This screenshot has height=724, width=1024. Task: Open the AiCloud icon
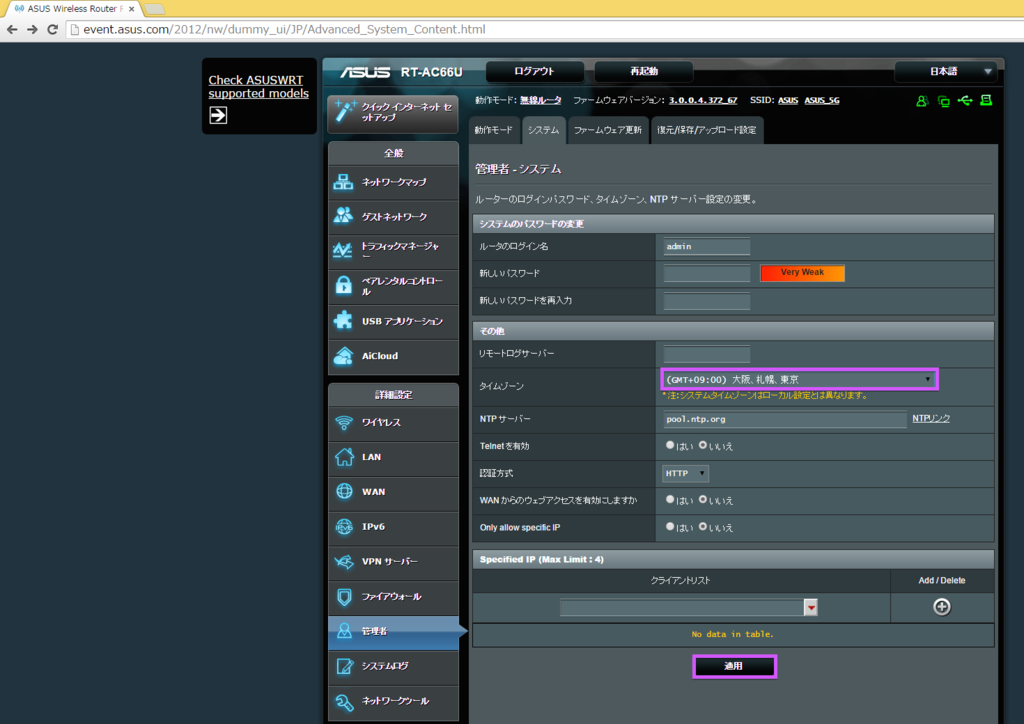343,356
